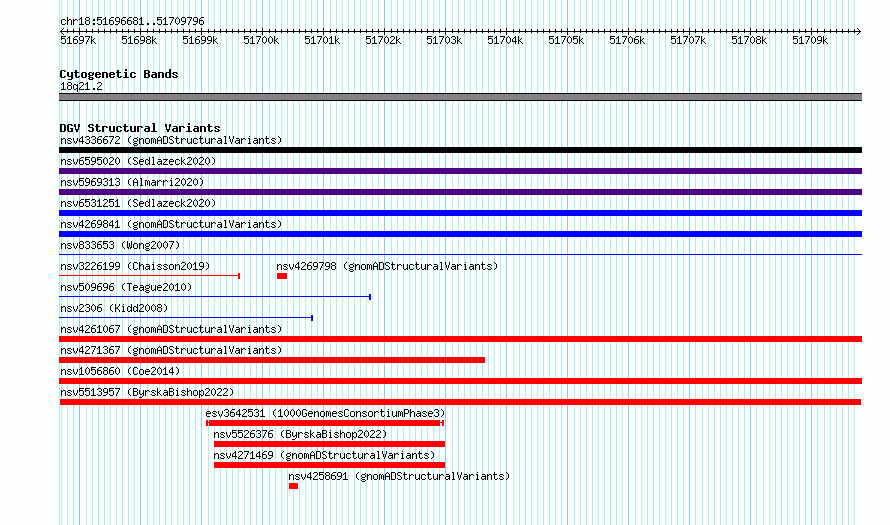Click the 51701k ruler tick label
This screenshot has height=525, width=890.
click(322, 40)
